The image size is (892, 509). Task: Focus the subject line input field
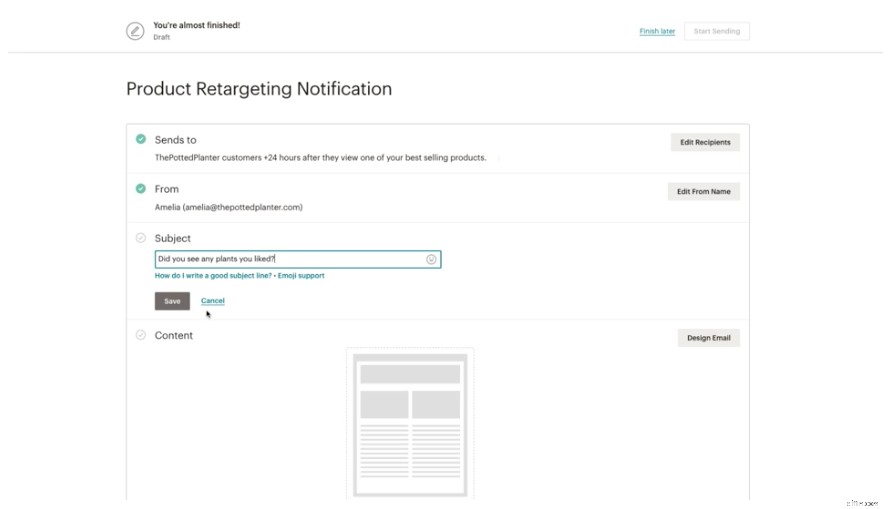tap(298, 259)
